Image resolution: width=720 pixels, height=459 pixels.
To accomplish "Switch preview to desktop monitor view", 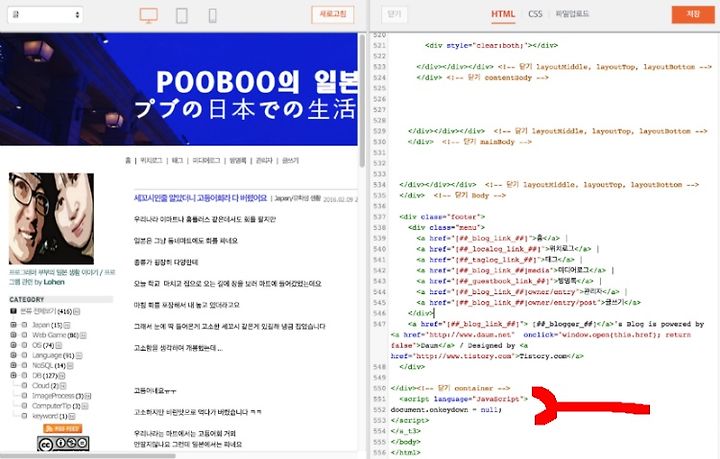I will tap(149, 15).
